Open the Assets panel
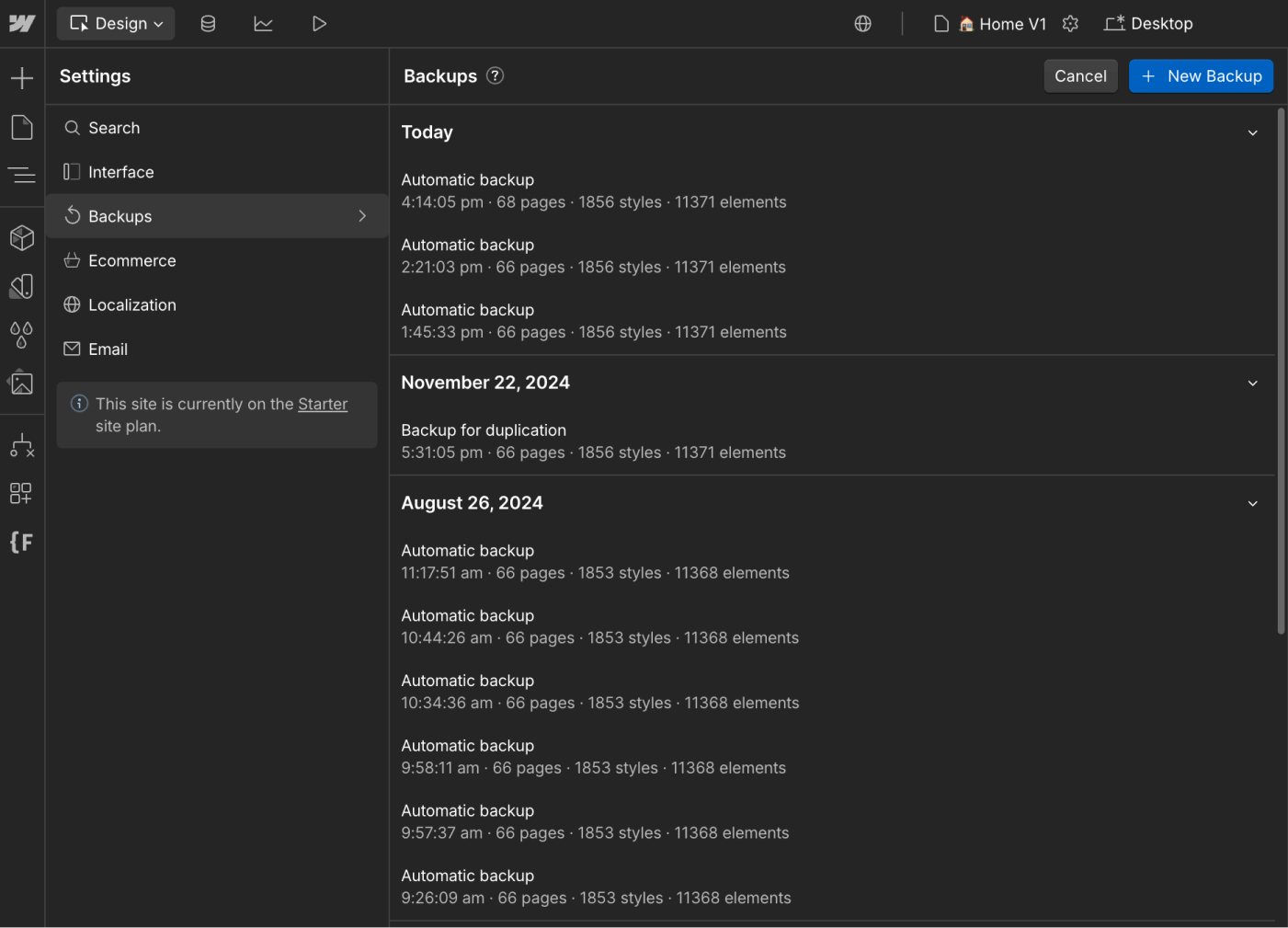Image resolution: width=1288 pixels, height=928 pixels. click(x=22, y=384)
